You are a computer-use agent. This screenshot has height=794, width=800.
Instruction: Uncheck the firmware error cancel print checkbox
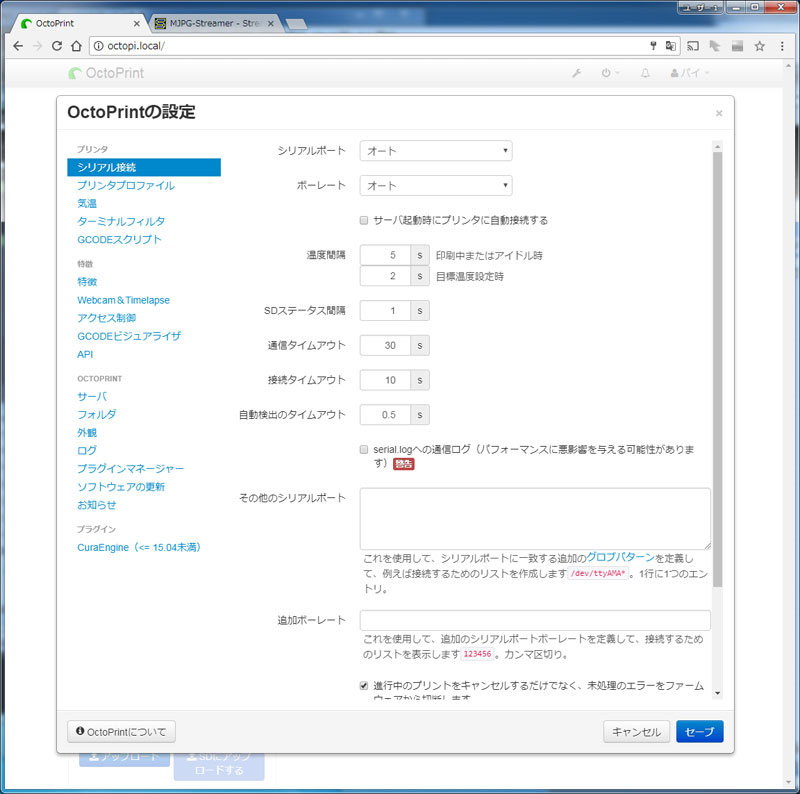[x=364, y=685]
